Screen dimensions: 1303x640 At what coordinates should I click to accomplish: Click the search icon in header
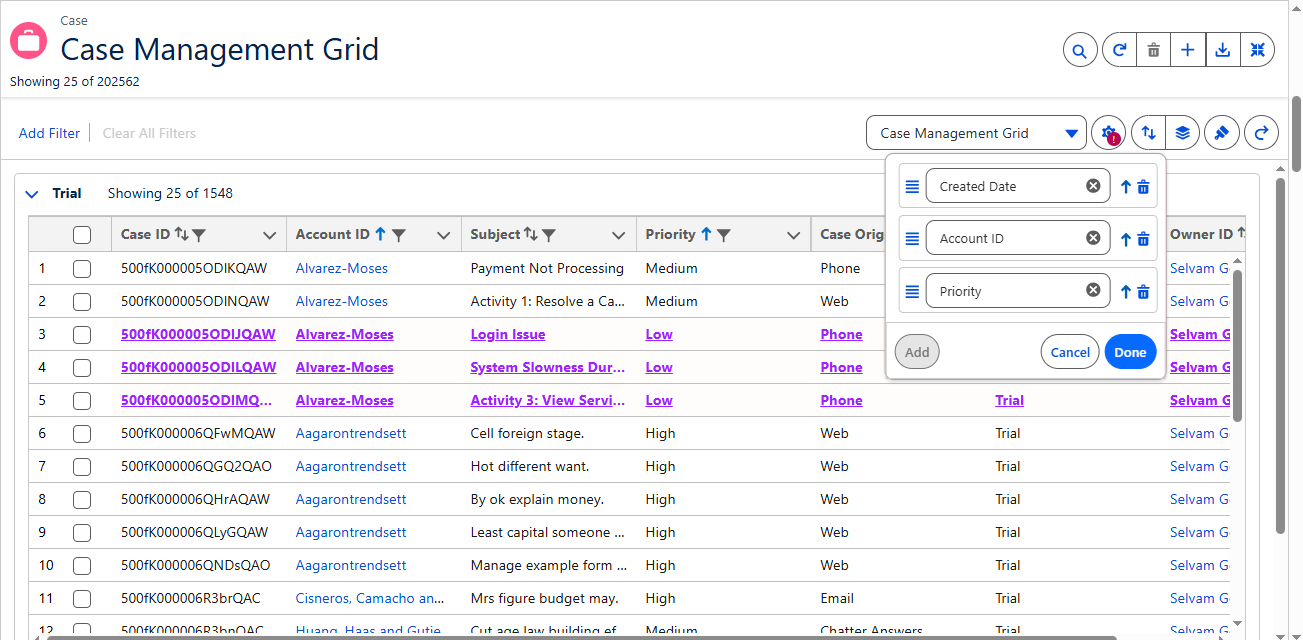(1080, 50)
